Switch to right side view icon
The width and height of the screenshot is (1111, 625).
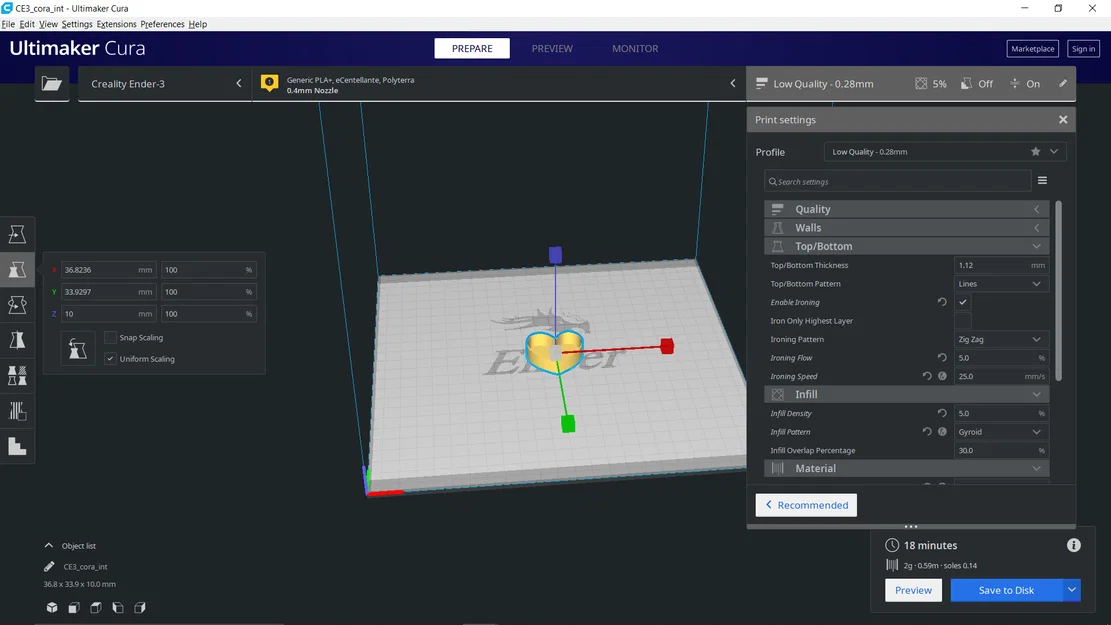pyautogui.click(x=140, y=607)
